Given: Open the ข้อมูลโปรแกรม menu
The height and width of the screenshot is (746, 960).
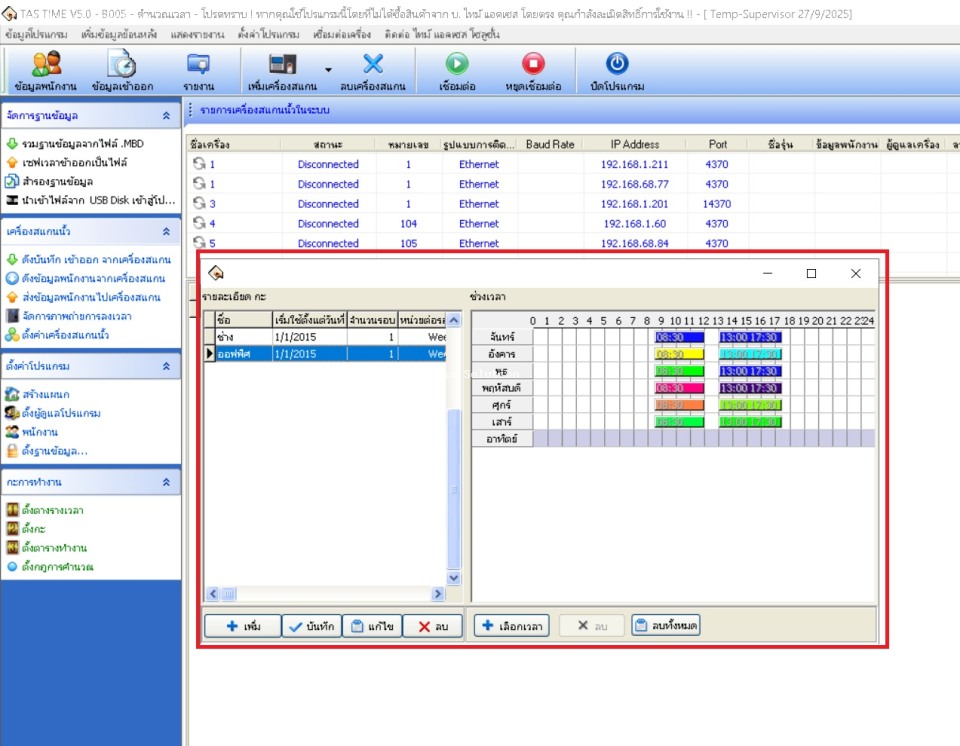Looking at the screenshot, I should (x=36, y=34).
